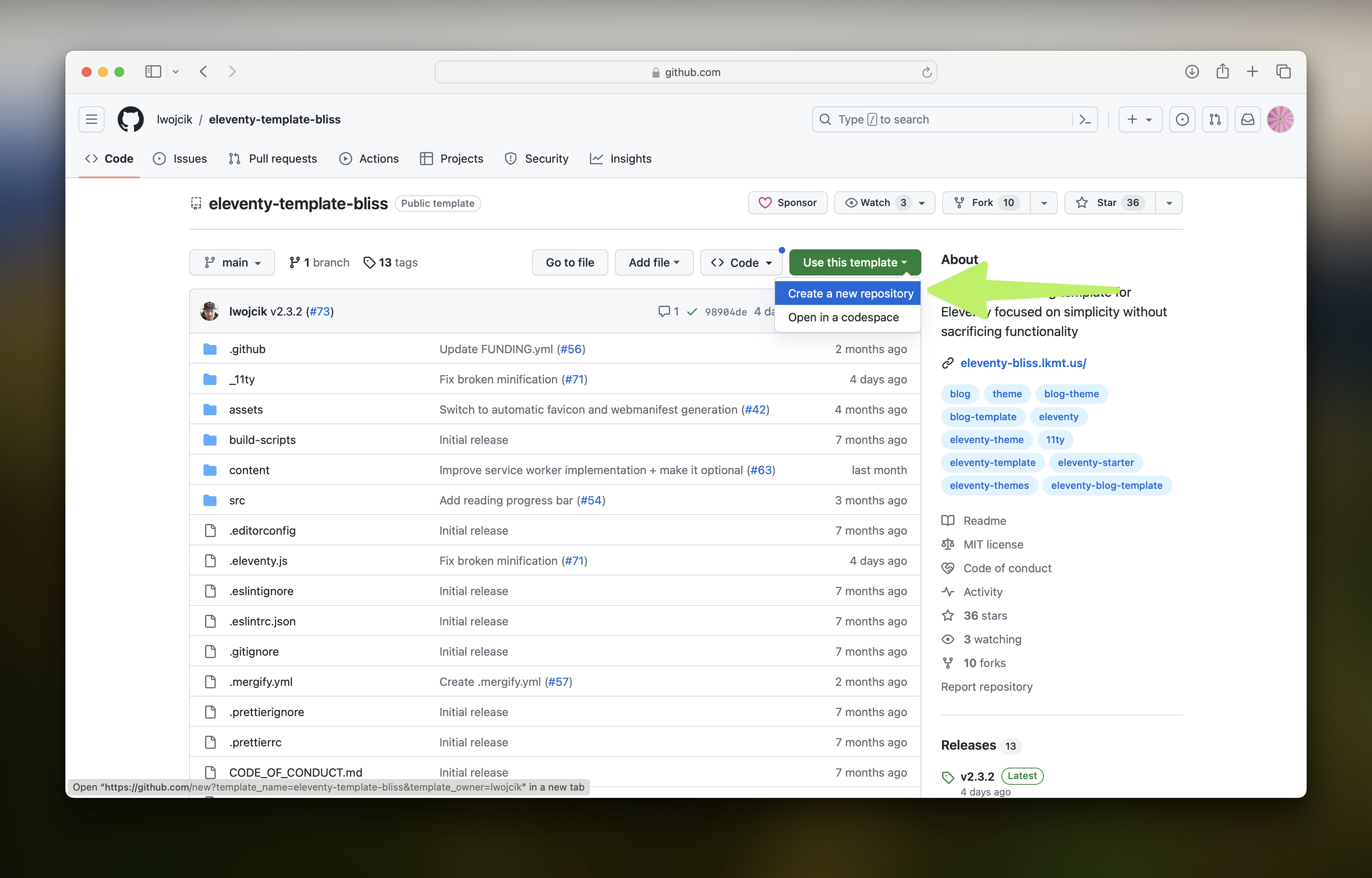Click the Sponsor heart button
1372x878 pixels.
point(787,202)
